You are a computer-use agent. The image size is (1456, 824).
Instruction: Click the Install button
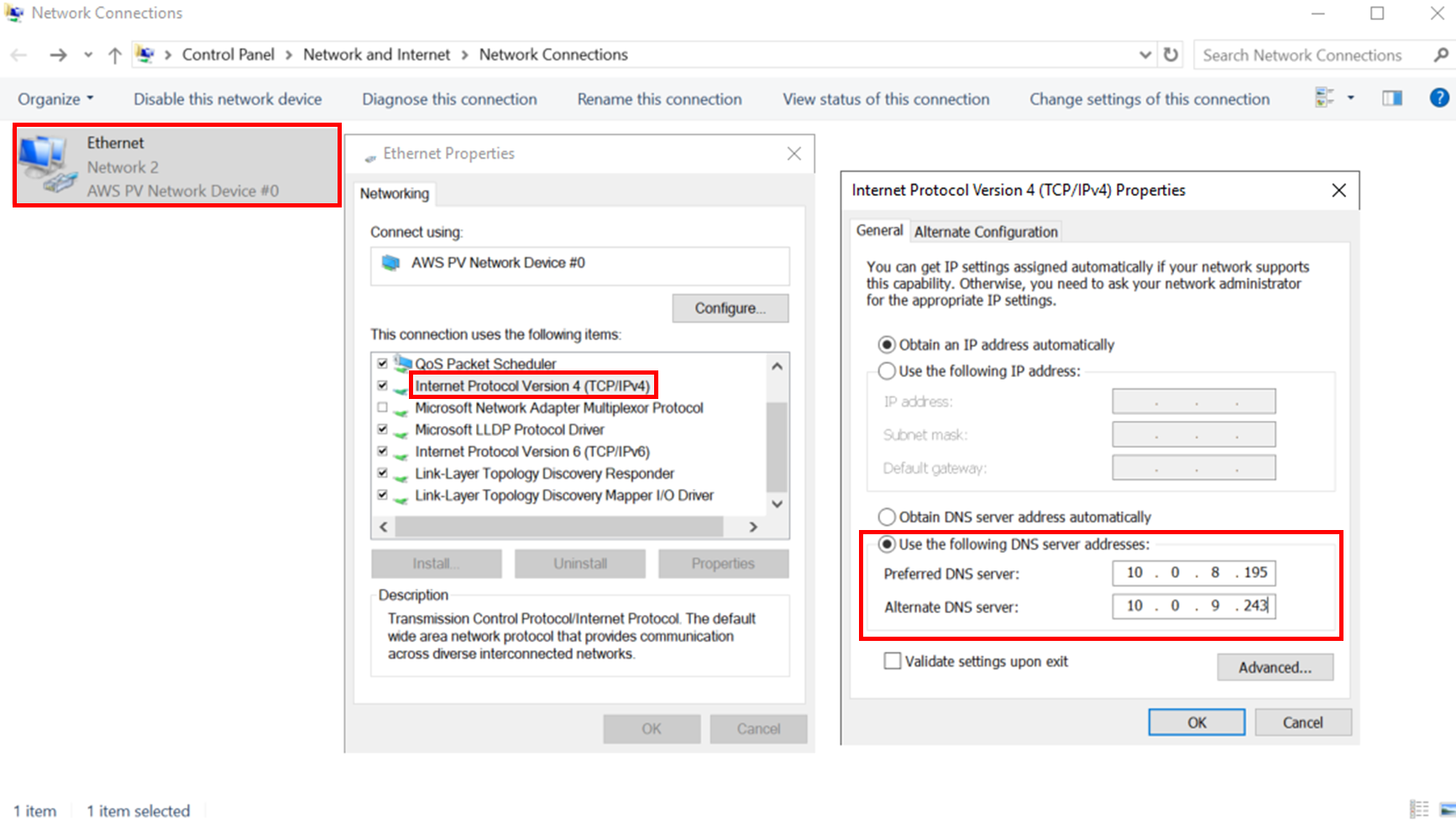coord(436,564)
